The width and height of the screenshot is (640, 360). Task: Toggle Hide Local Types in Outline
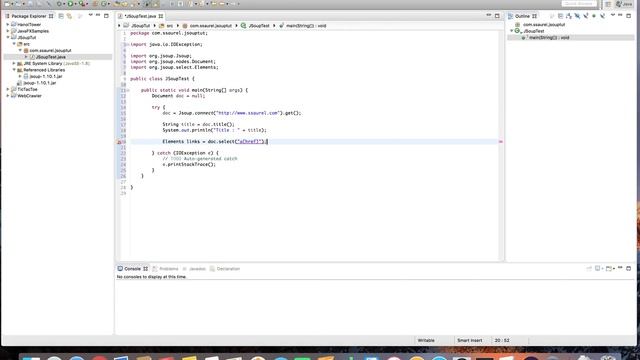click(x=602, y=16)
